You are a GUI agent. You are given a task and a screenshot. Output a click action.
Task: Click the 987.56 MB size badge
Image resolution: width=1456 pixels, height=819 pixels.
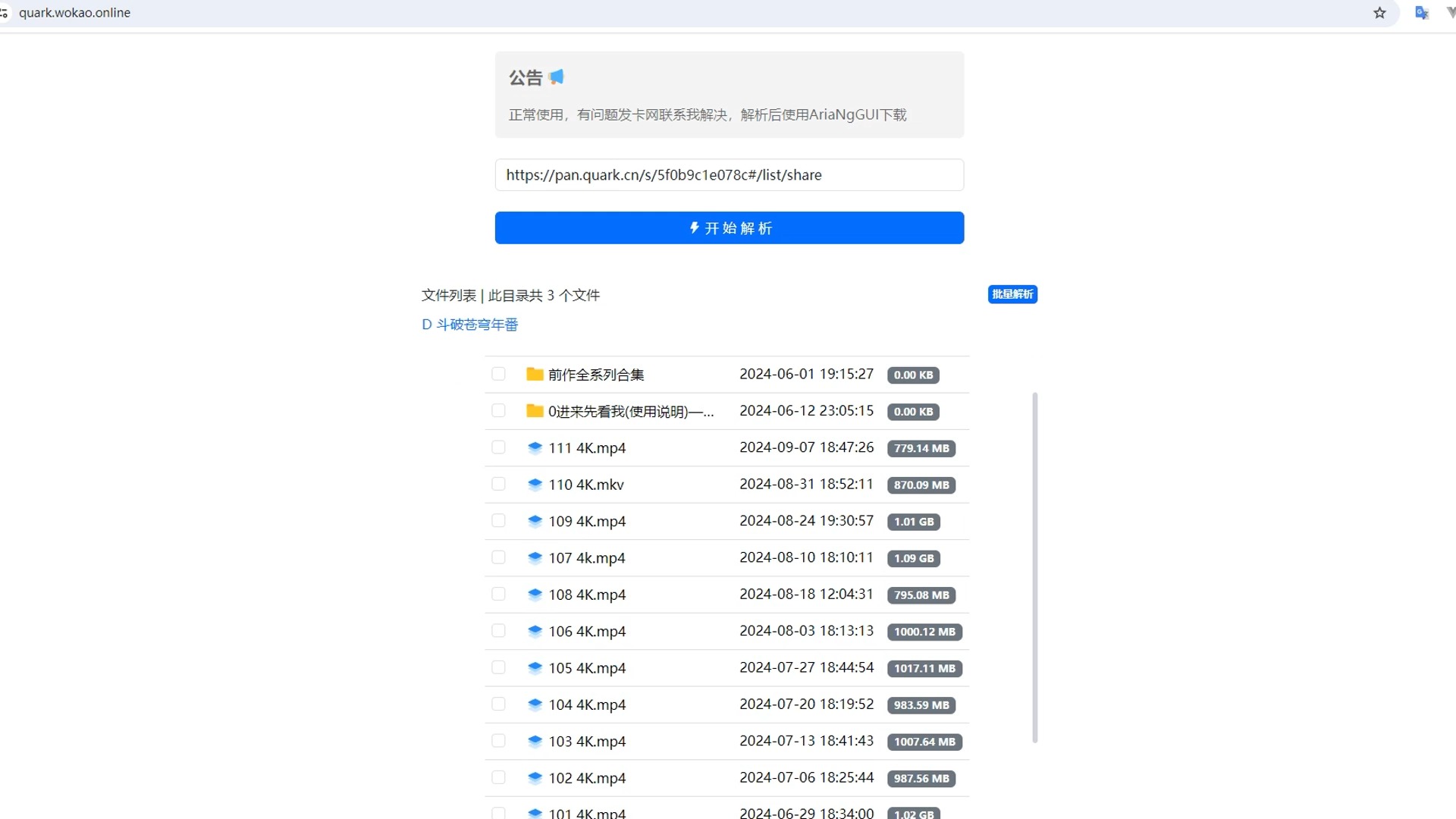(x=921, y=779)
